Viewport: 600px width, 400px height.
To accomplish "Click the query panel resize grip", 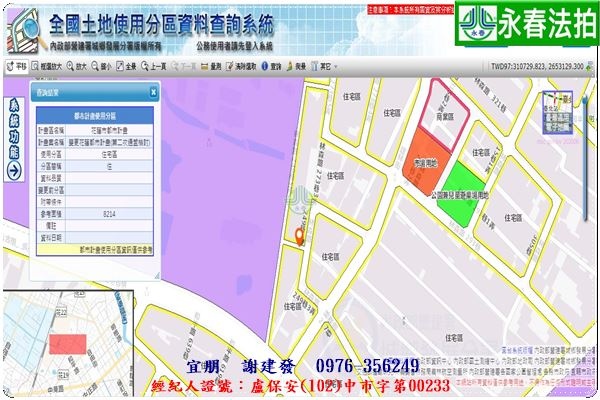I will coord(157,275).
